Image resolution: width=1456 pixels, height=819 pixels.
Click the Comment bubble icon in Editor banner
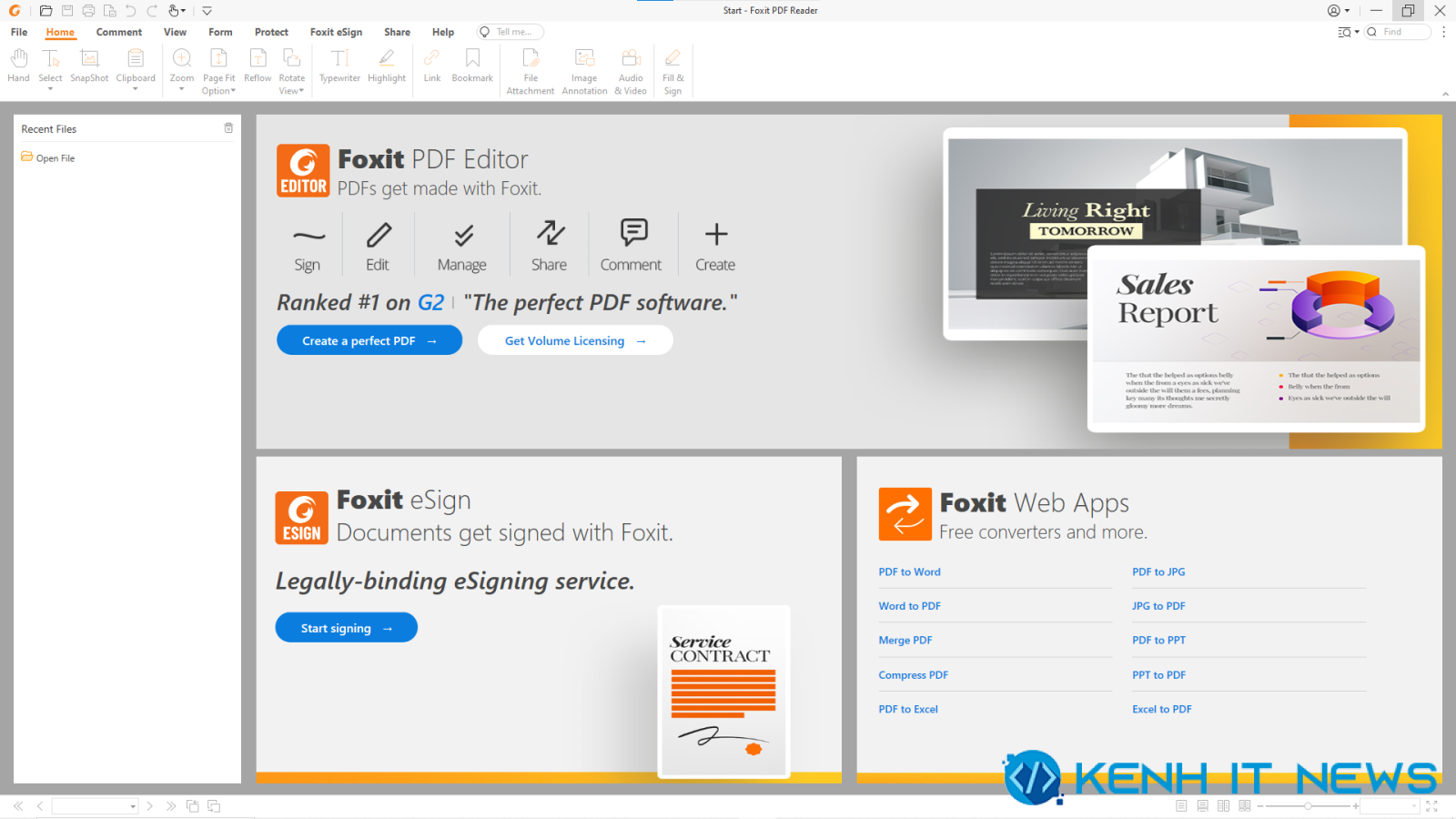[633, 232]
